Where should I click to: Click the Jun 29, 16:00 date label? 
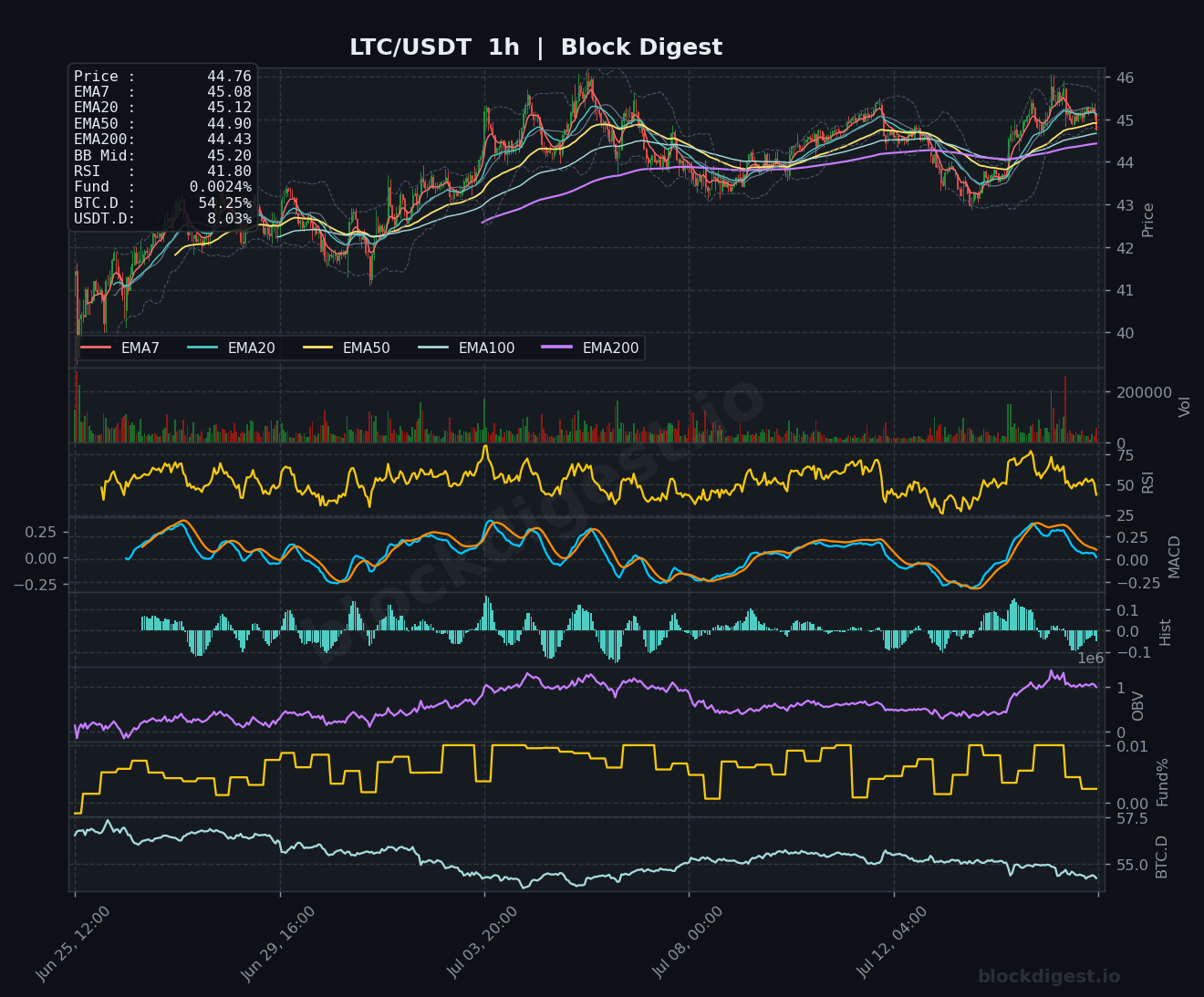point(278,943)
